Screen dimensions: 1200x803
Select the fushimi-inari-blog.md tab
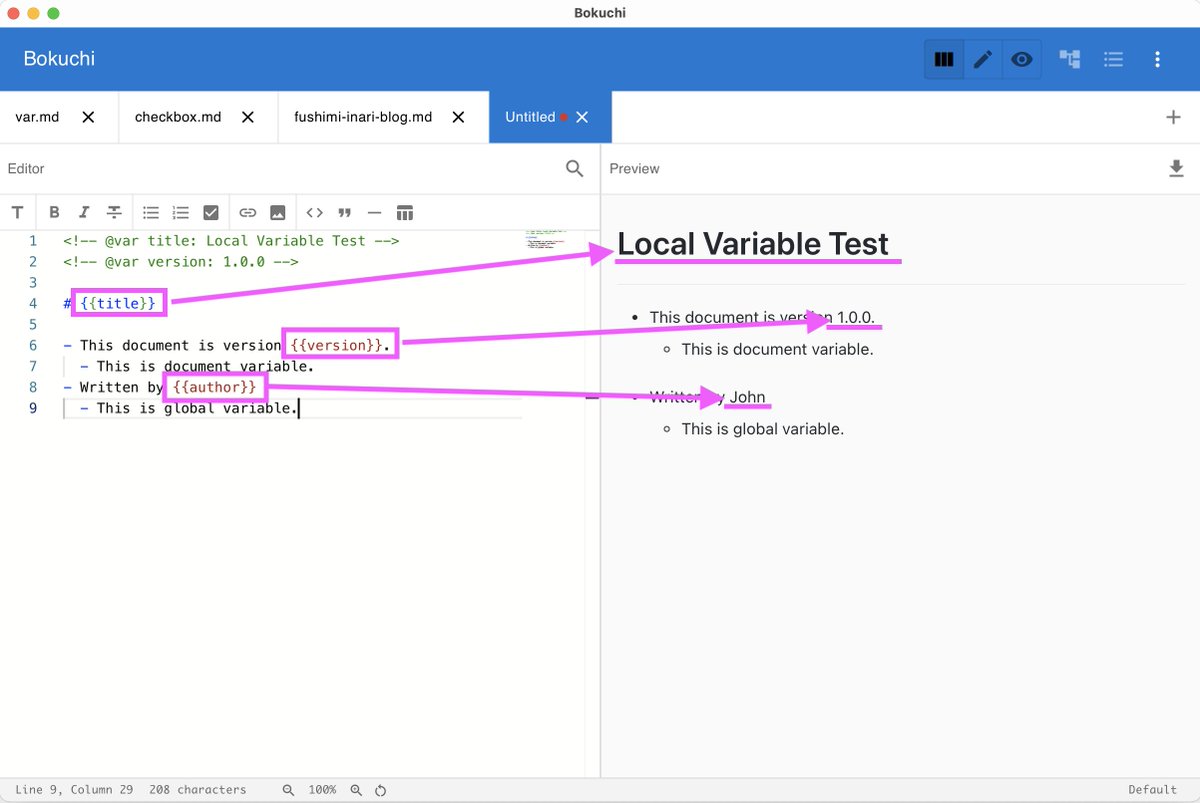pos(363,117)
